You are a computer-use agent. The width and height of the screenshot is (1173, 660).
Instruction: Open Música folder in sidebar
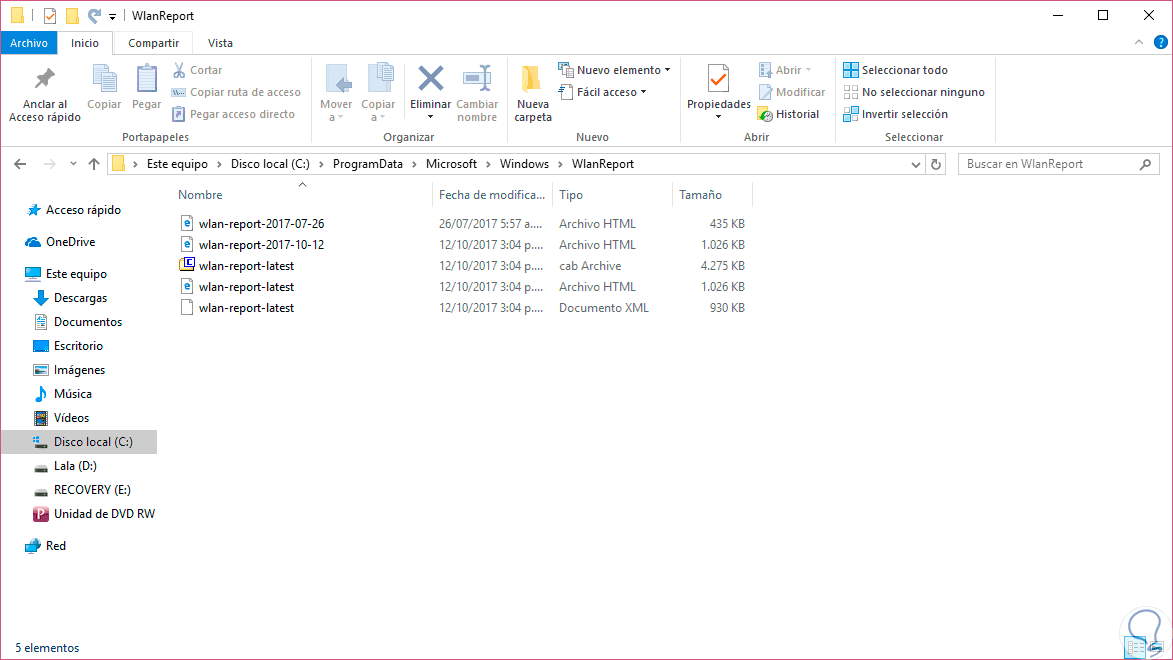73,394
